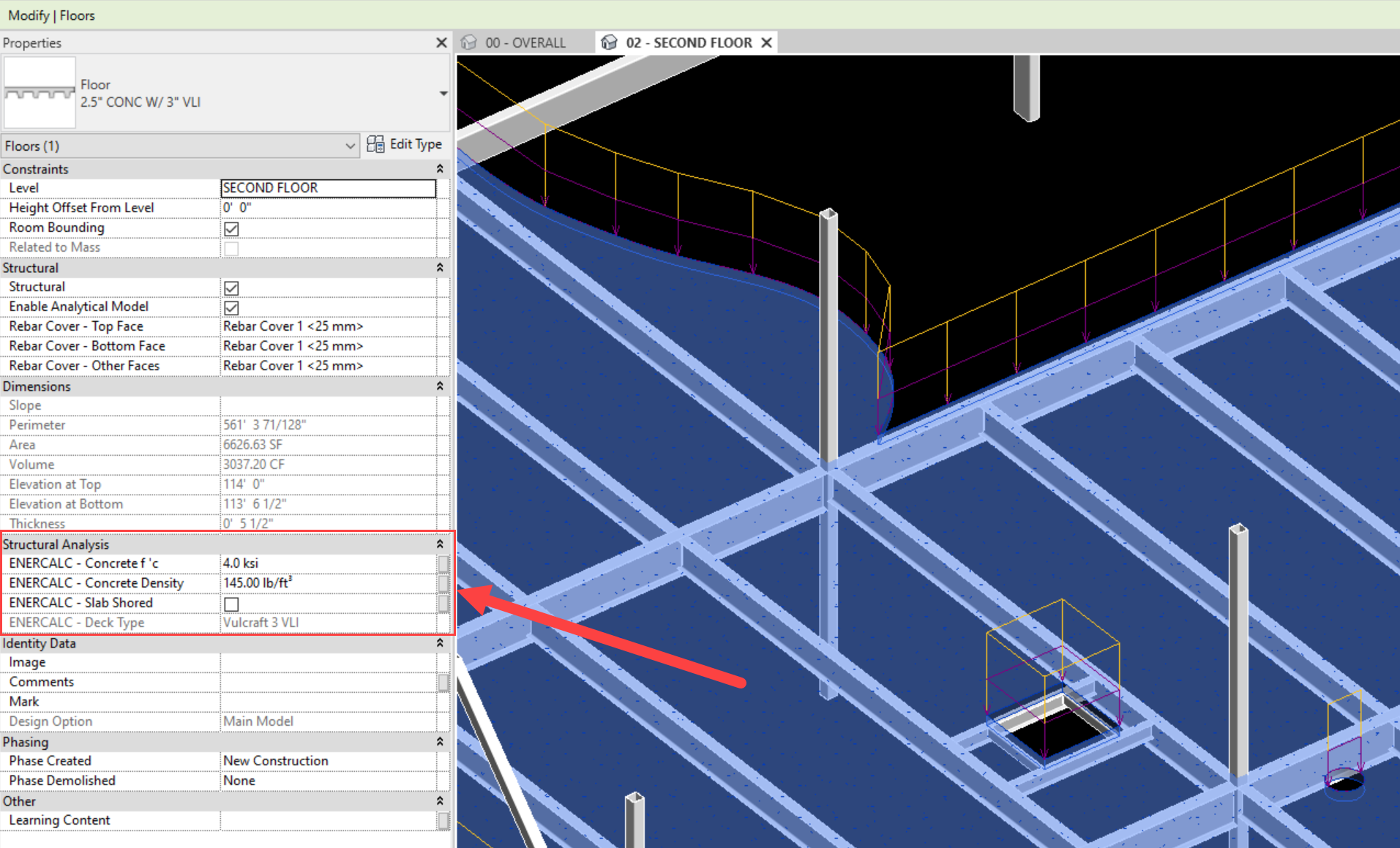Click the Edit Type icon

pyautogui.click(x=375, y=144)
